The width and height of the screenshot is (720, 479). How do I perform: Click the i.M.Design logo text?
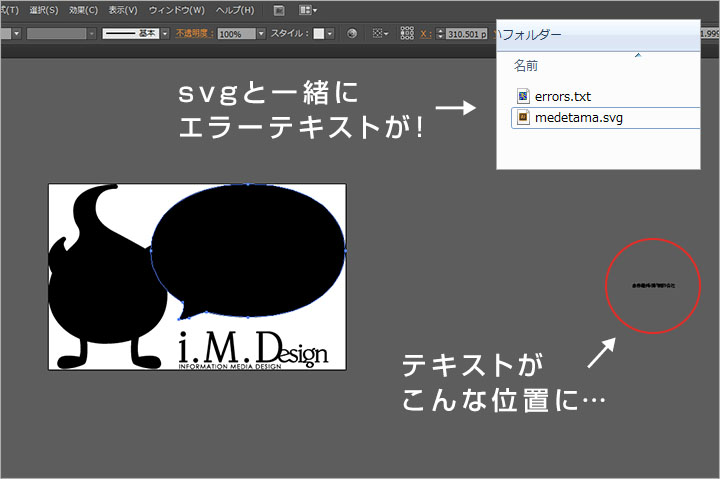click(x=253, y=348)
